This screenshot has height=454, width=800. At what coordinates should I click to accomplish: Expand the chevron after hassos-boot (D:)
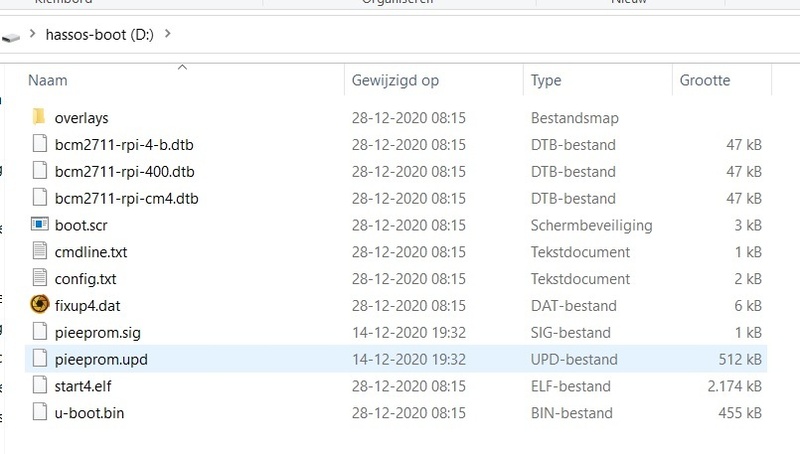[167, 34]
